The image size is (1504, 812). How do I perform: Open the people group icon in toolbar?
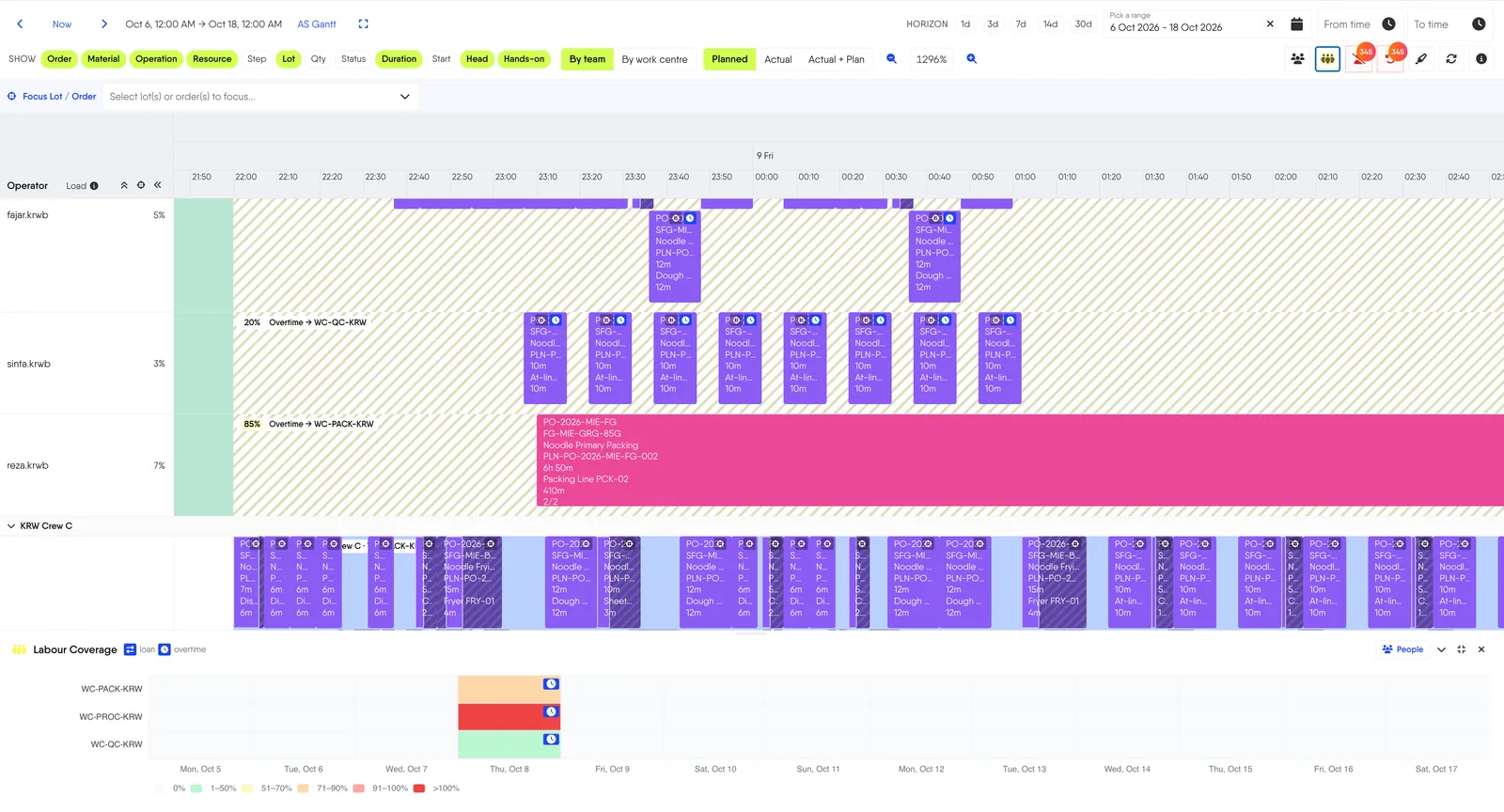(x=1297, y=59)
